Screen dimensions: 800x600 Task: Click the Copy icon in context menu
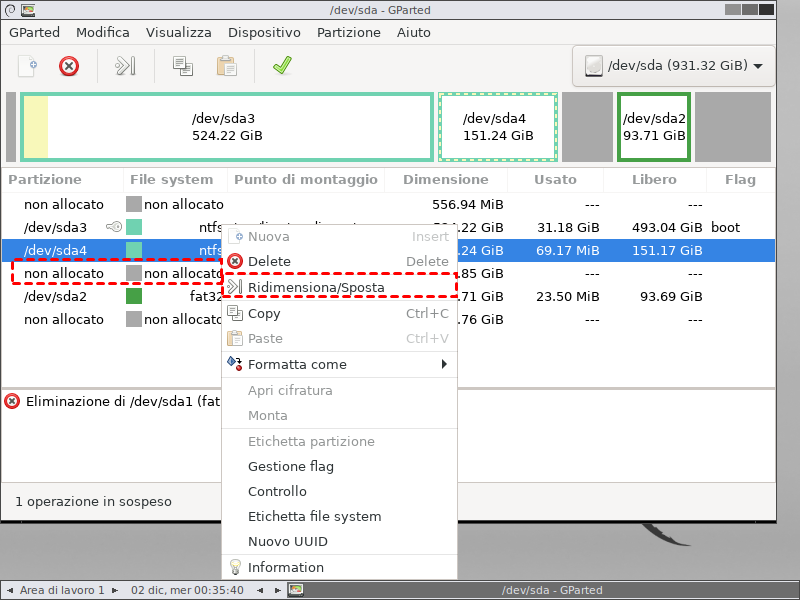click(x=235, y=313)
